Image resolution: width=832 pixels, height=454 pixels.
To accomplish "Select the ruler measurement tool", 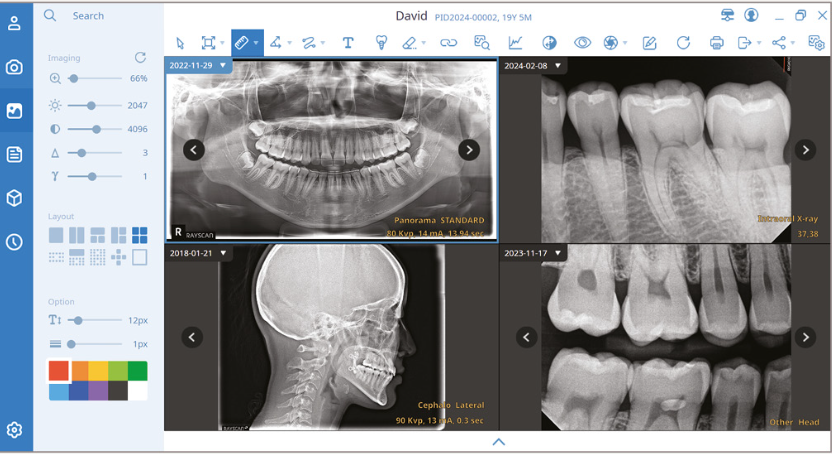I will (x=241, y=43).
